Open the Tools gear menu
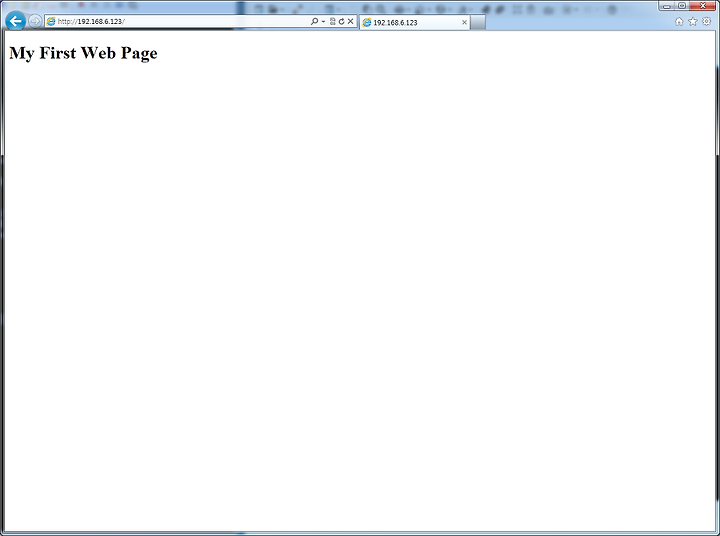This screenshot has width=720, height=536. pyautogui.click(x=707, y=21)
